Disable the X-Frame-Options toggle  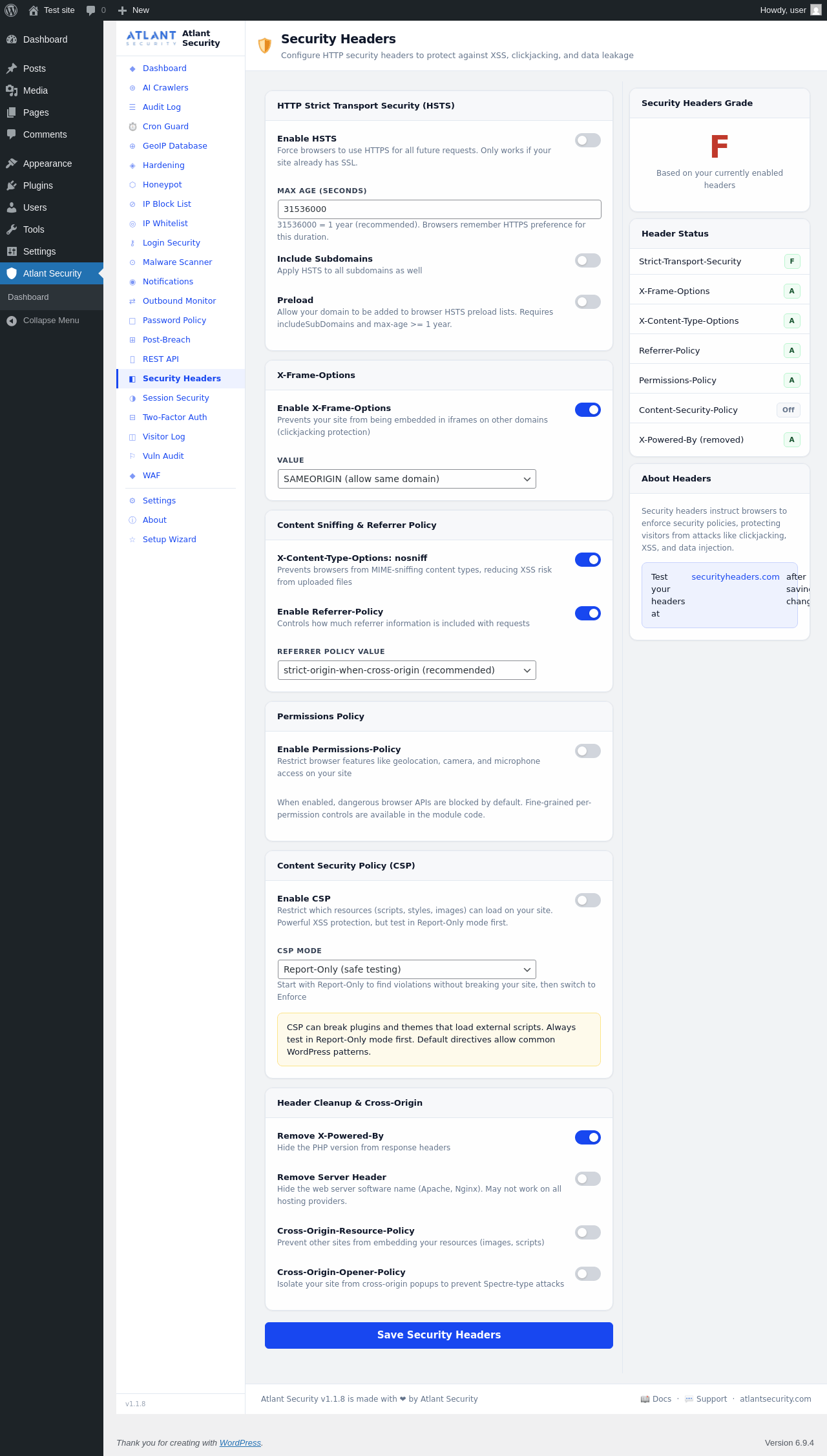588,410
